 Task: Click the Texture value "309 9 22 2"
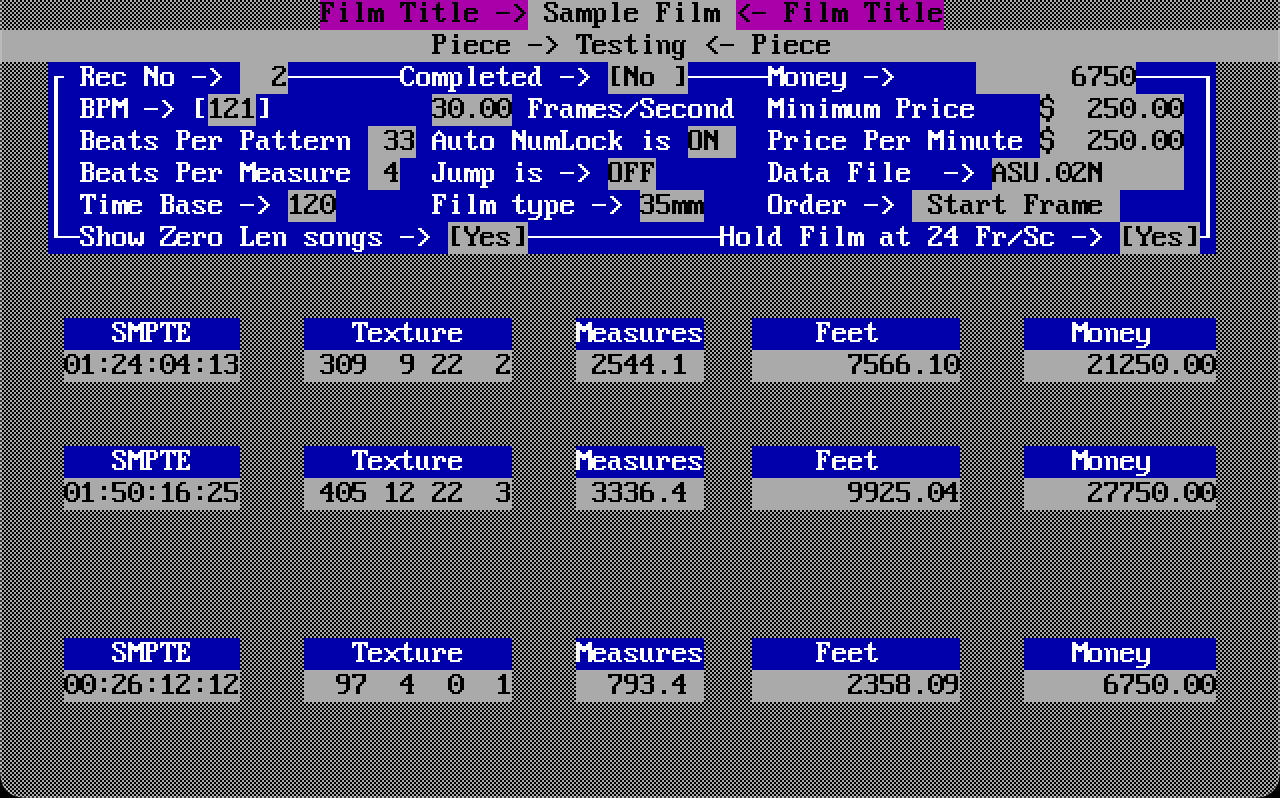pyautogui.click(x=408, y=366)
